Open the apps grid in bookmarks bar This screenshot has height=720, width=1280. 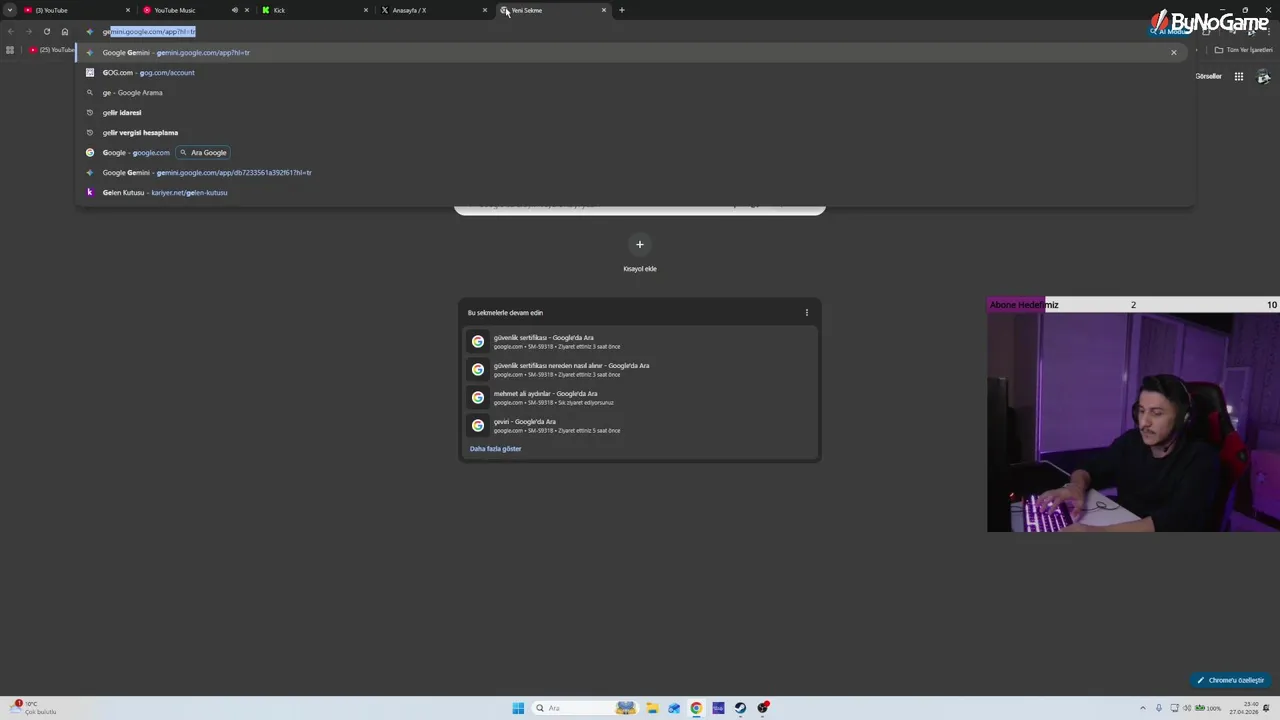pyautogui.click(x=10, y=50)
